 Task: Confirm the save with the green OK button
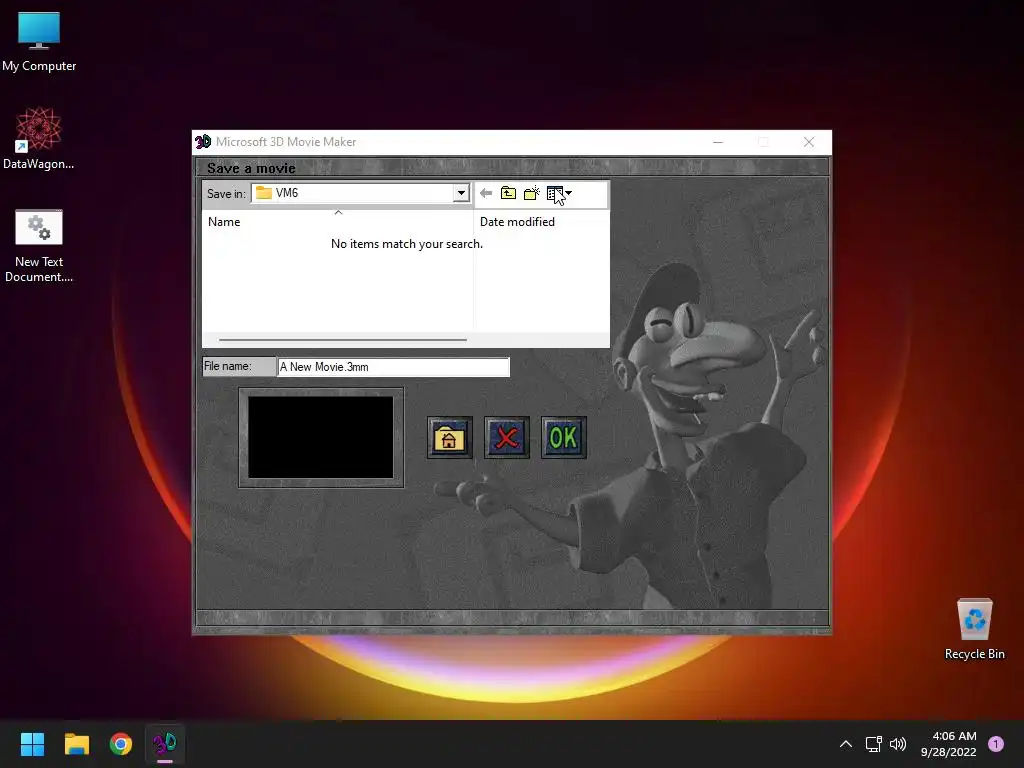click(x=564, y=438)
